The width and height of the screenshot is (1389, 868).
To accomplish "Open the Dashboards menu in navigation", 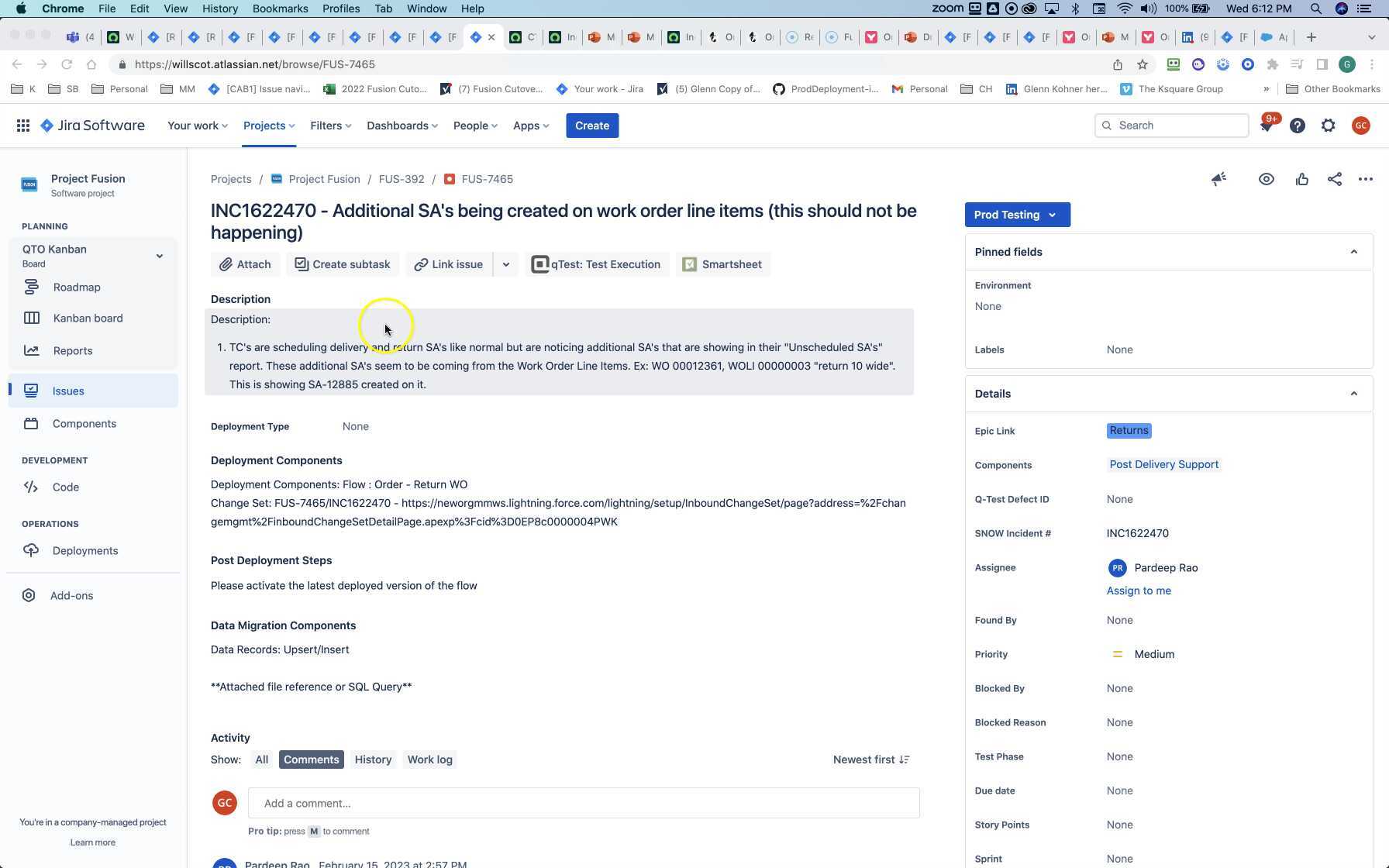I will (x=402, y=126).
